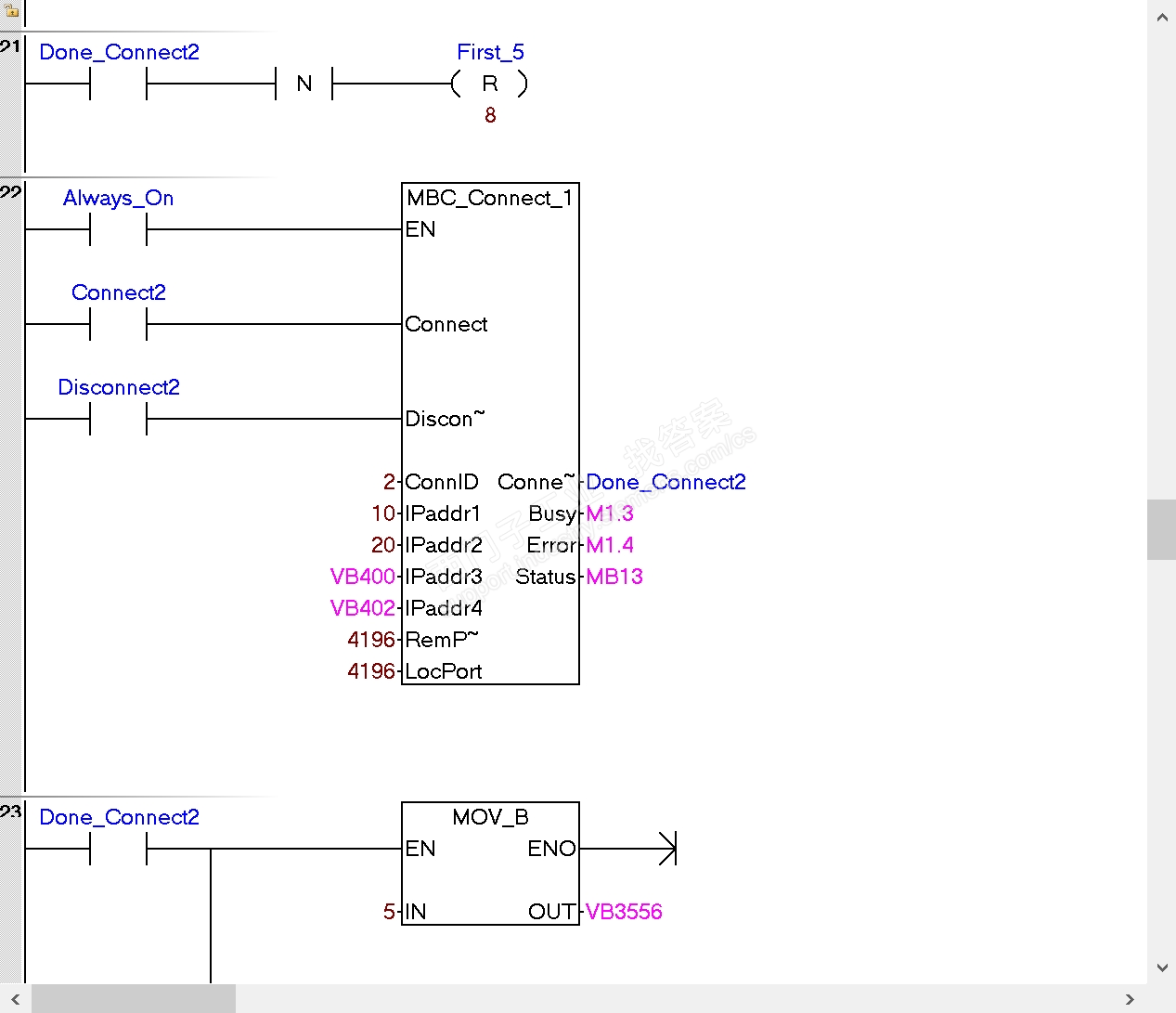Click the bookmark icon at top-left corner
The image size is (1176, 1013).
[x=11, y=10]
